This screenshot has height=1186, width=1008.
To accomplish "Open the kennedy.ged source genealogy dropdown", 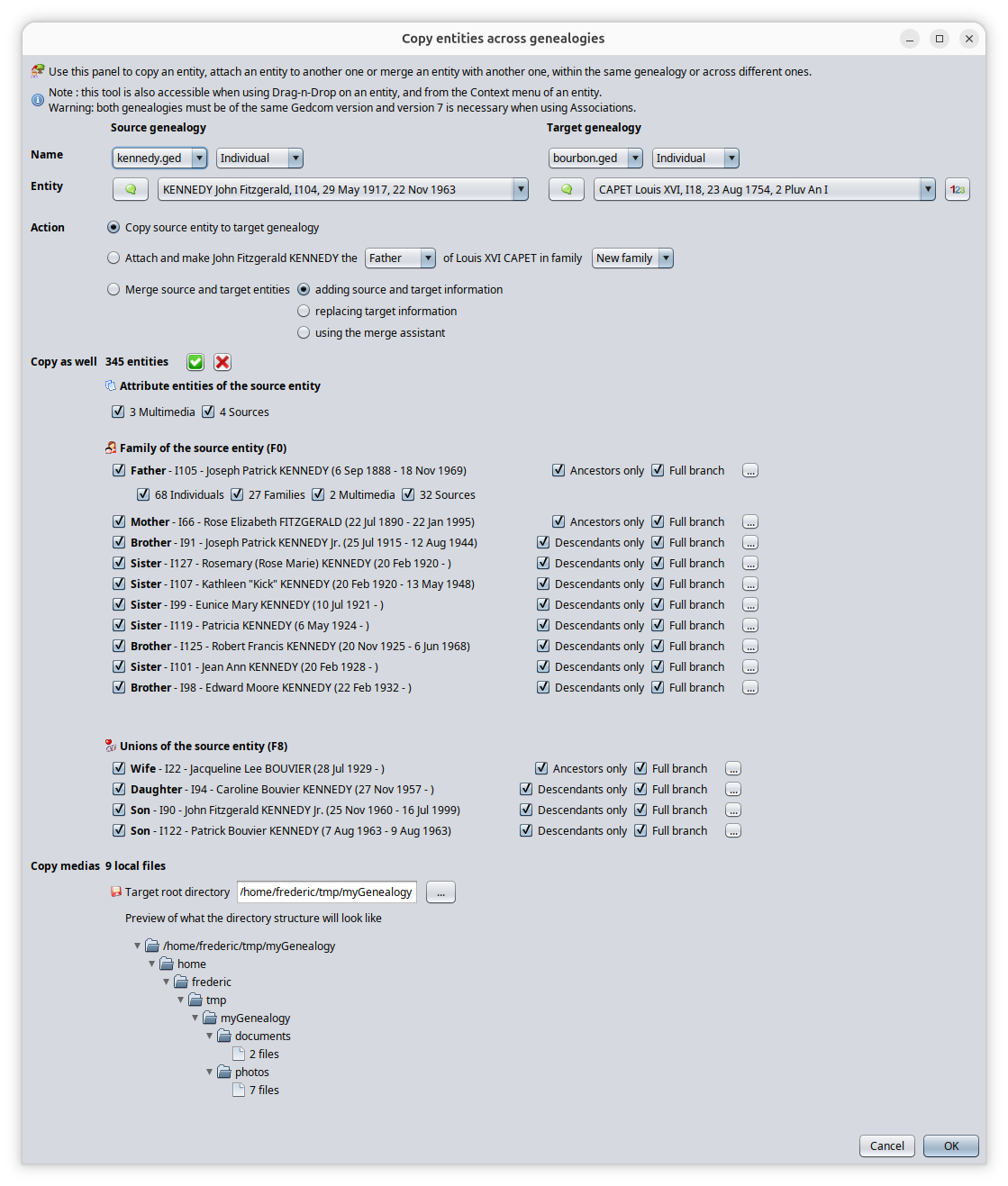I will click(x=159, y=158).
